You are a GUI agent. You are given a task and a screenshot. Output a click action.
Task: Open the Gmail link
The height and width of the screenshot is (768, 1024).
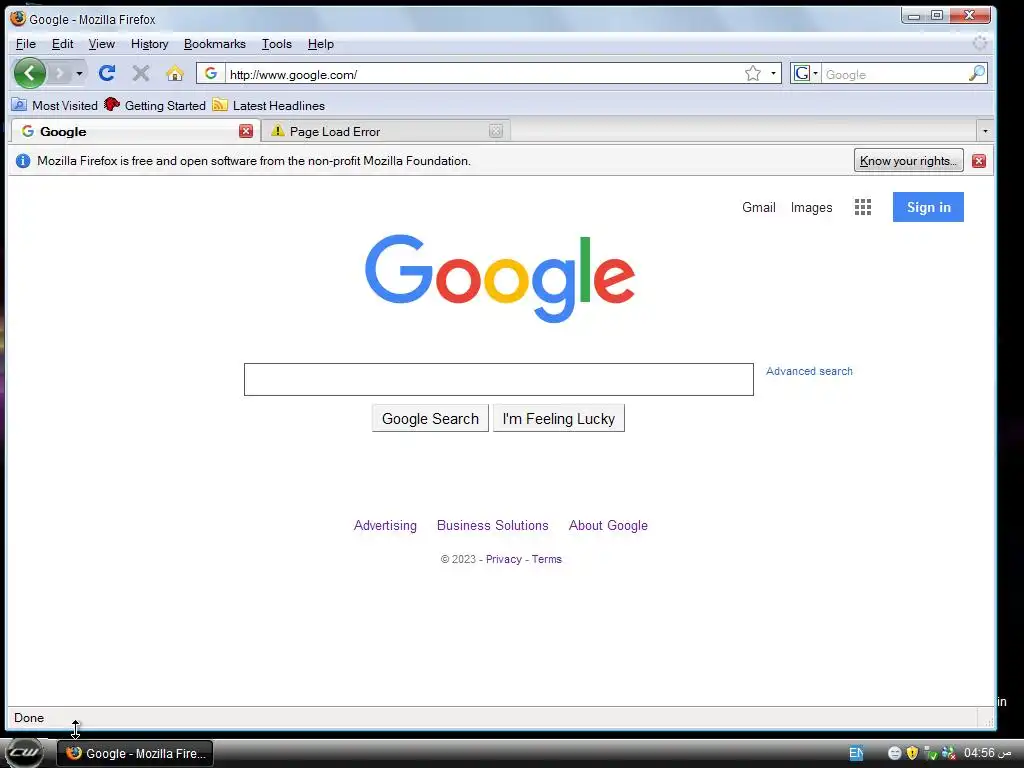pyautogui.click(x=758, y=207)
